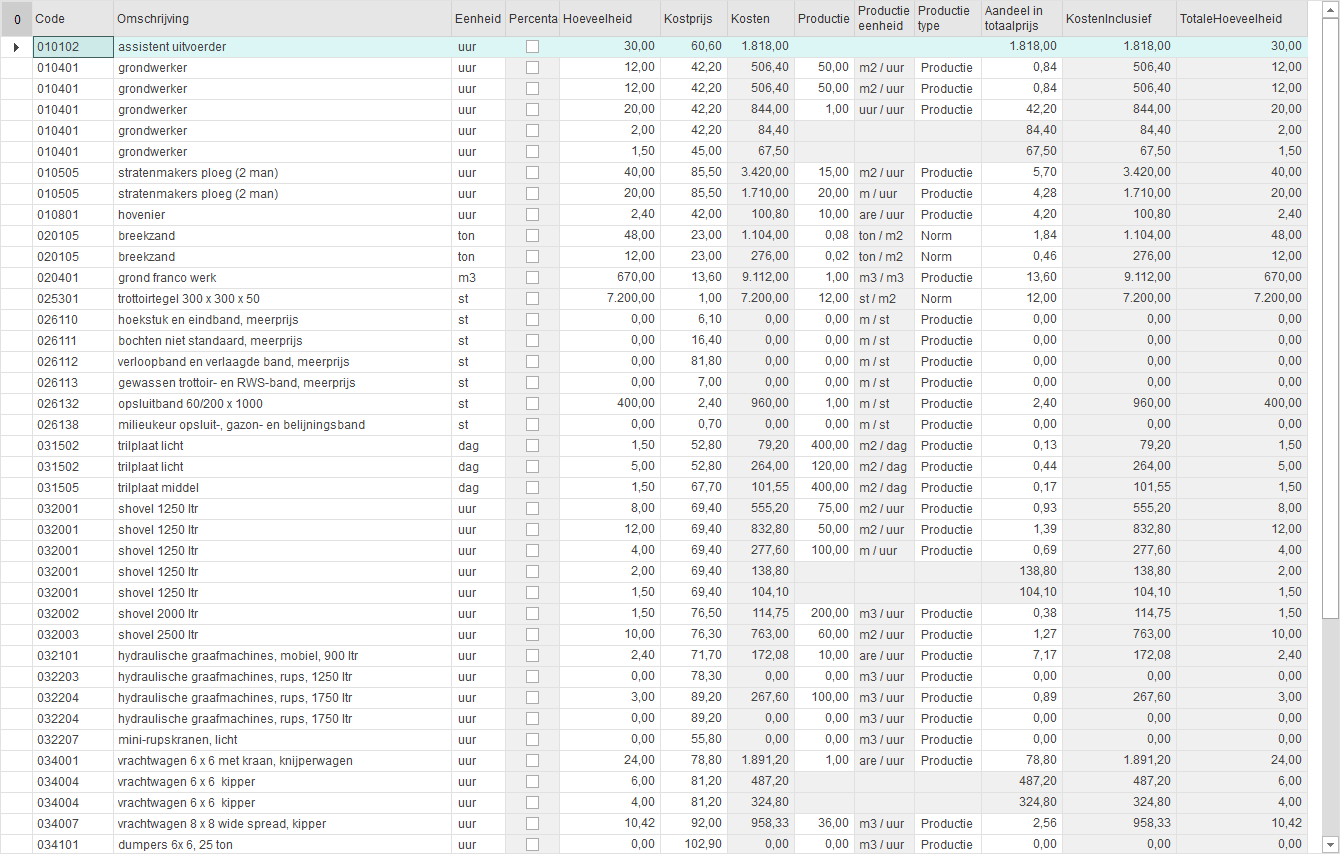
Task: Select 'shovel 2500 ltr' description
Action: click(282, 635)
